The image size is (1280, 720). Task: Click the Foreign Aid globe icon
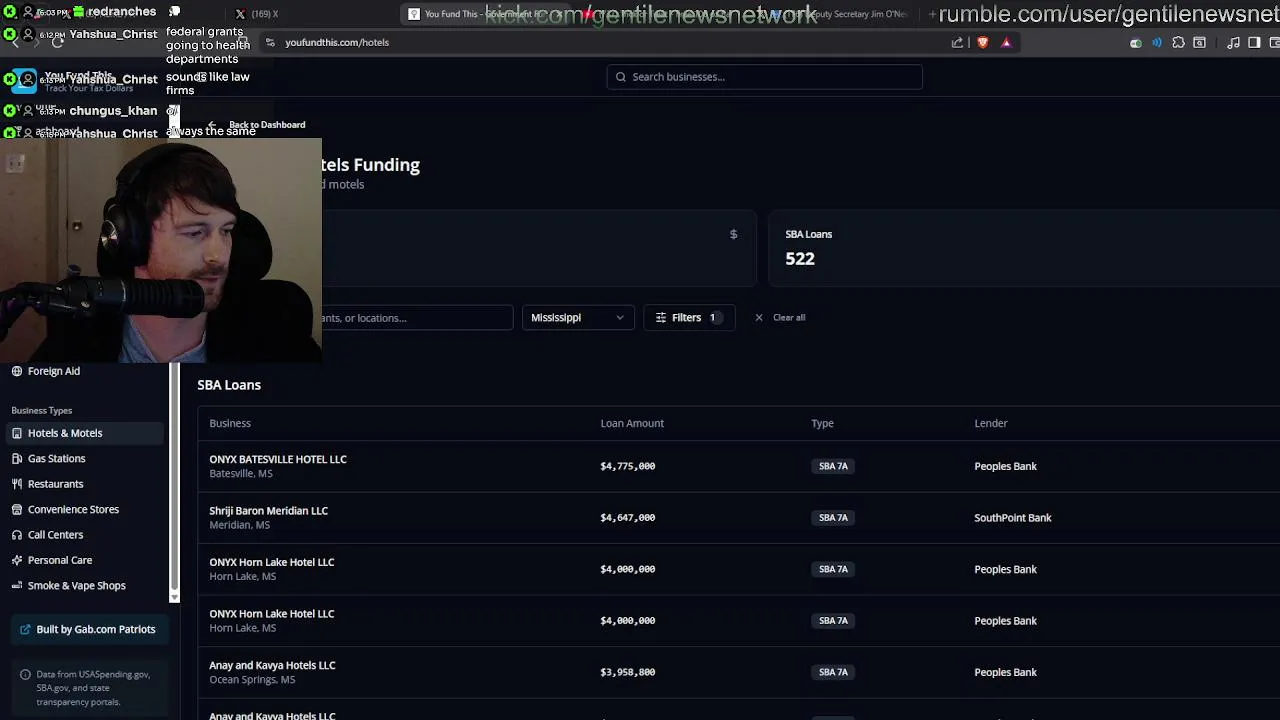coord(17,371)
